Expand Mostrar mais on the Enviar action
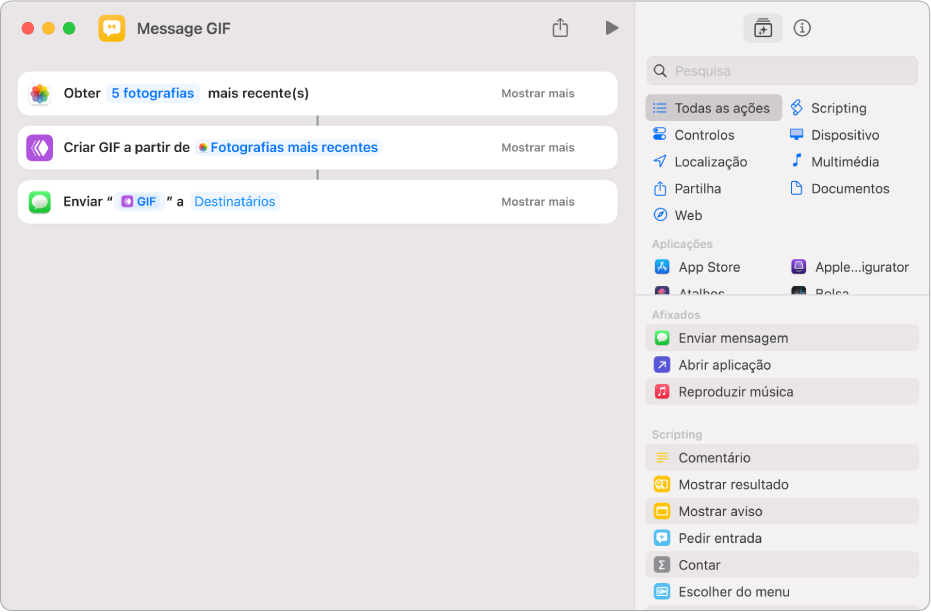The height and width of the screenshot is (612, 931). coord(538,201)
